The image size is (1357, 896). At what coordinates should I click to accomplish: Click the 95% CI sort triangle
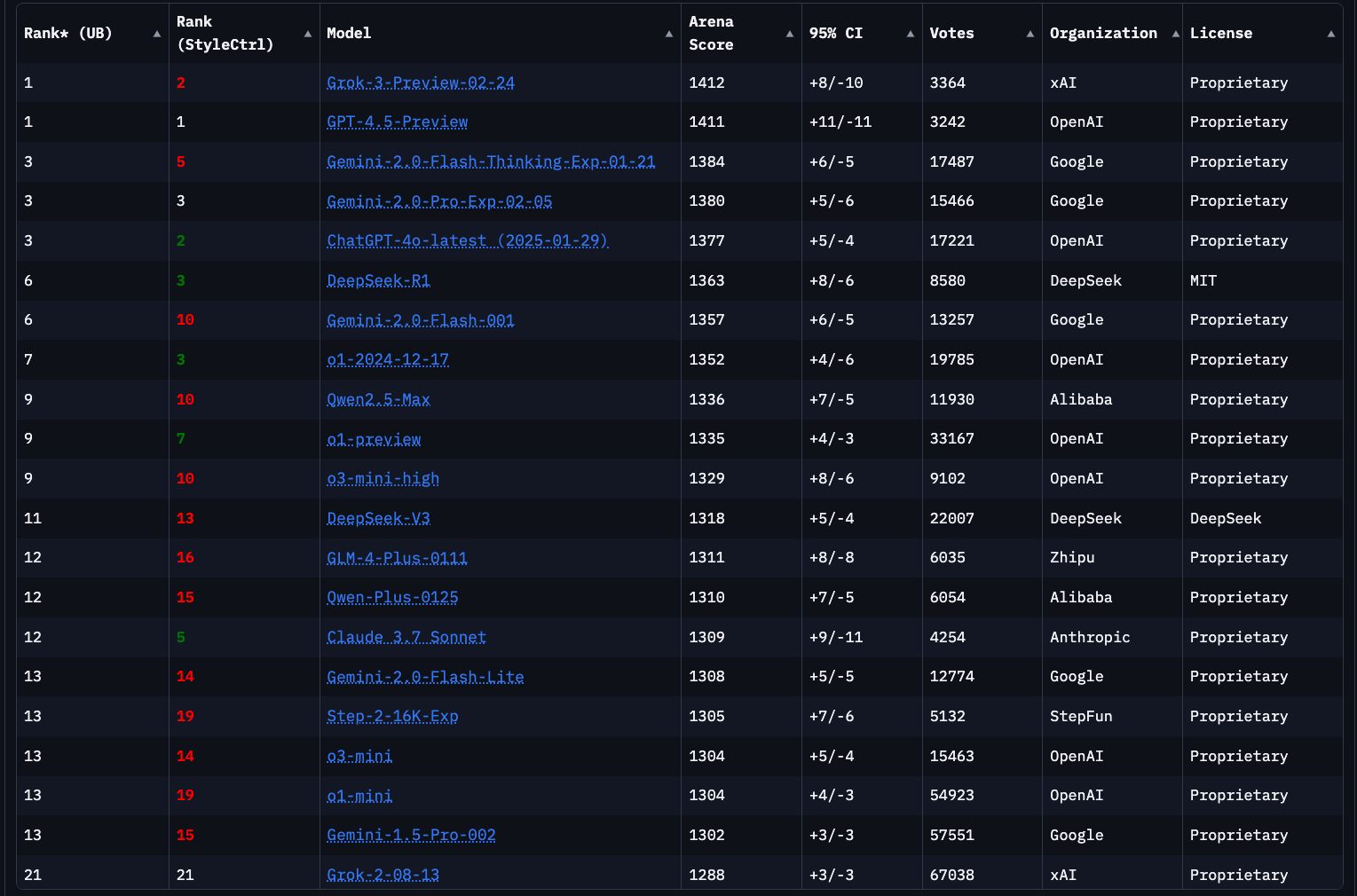pos(911,34)
